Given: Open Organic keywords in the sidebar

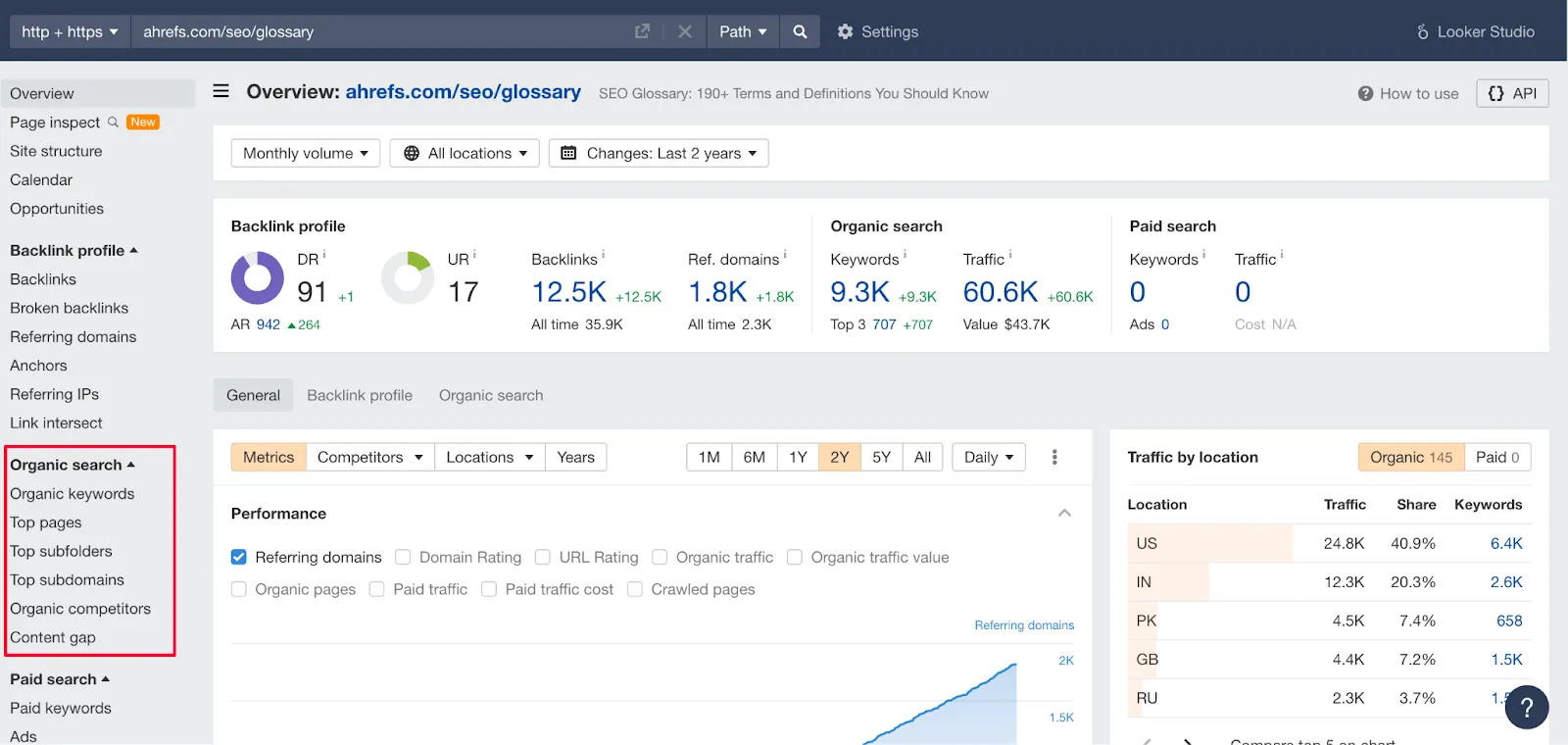Looking at the screenshot, I should pos(73,494).
